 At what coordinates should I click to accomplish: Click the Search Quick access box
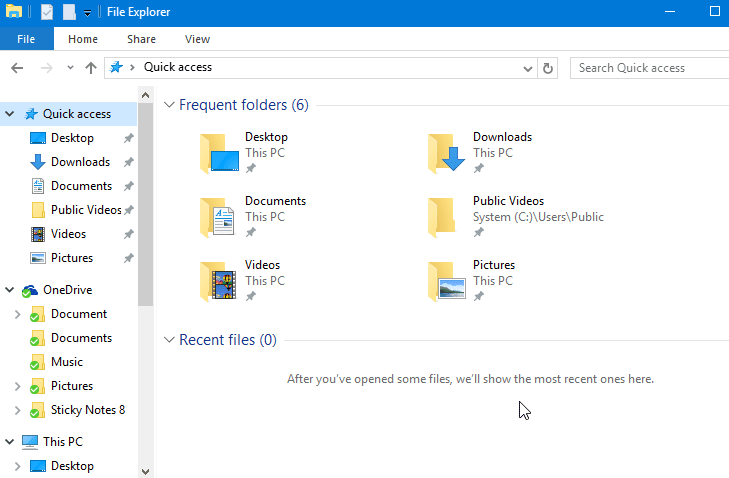click(650, 68)
